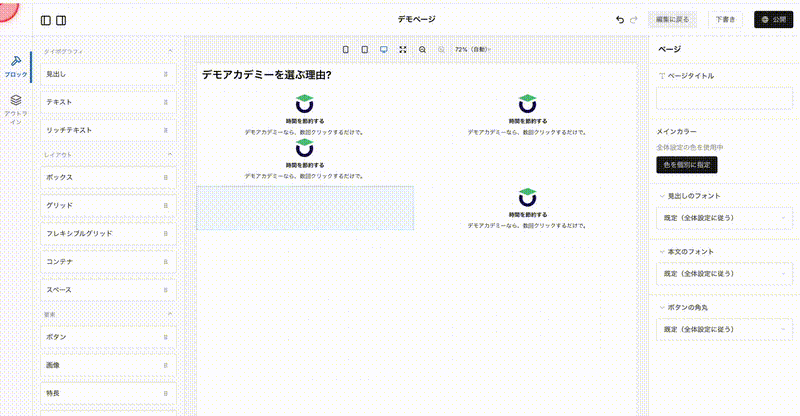800x416 pixels.
Task: Click drag handle icon on リッチテキスト
Action: click(165, 130)
